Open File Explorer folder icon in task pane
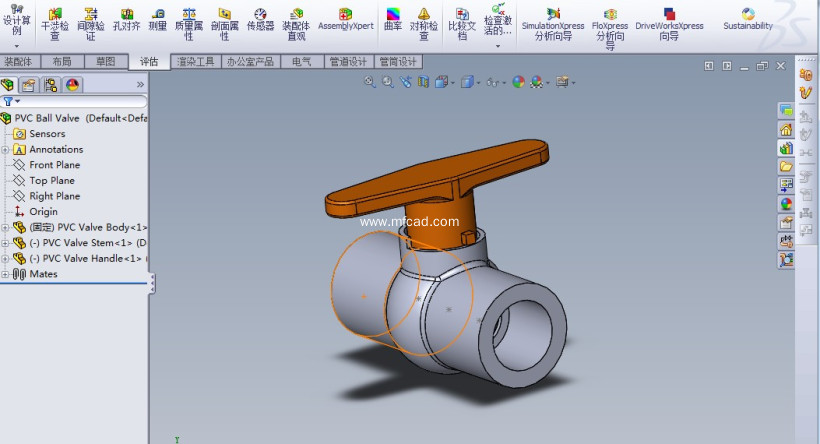This screenshot has height=444, width=820. [785, 166]
